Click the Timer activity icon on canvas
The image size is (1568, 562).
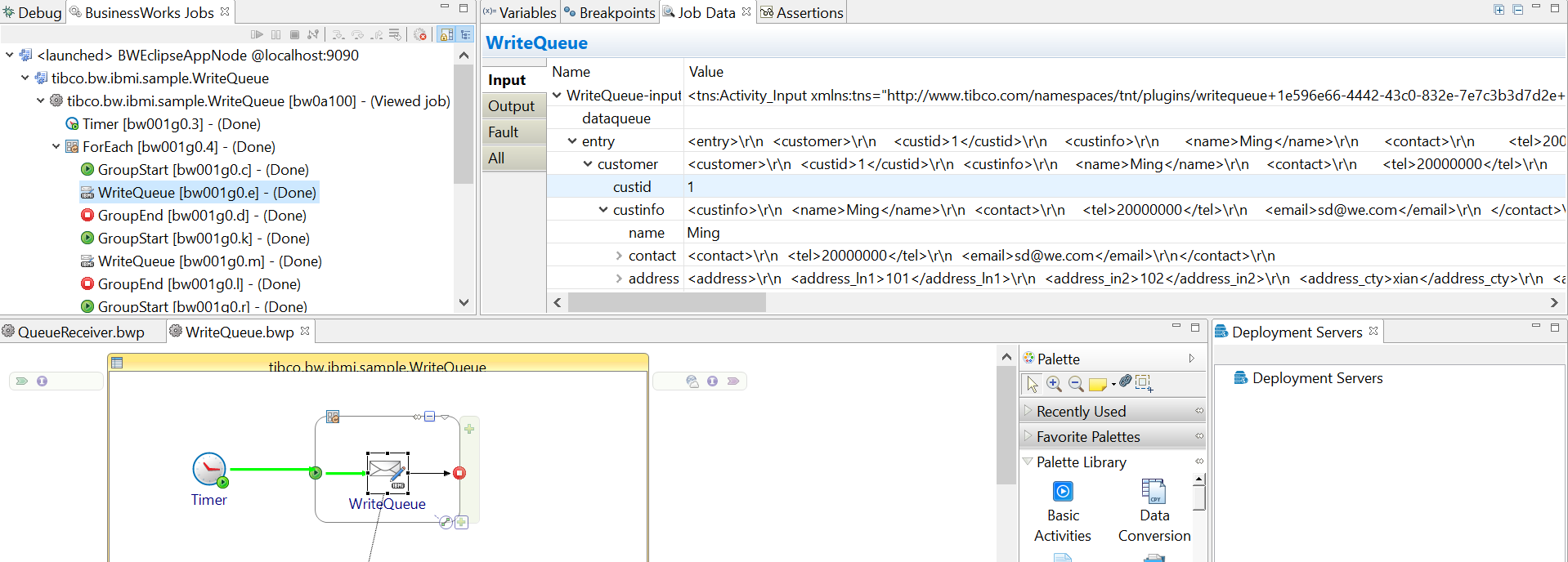[x=209, y=470]
